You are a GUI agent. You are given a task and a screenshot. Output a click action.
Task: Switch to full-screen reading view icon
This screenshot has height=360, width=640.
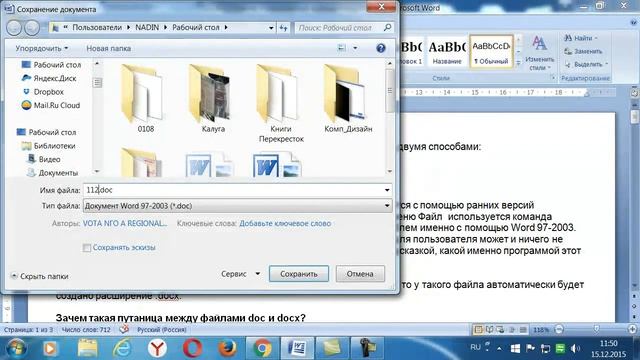point(489,329)
